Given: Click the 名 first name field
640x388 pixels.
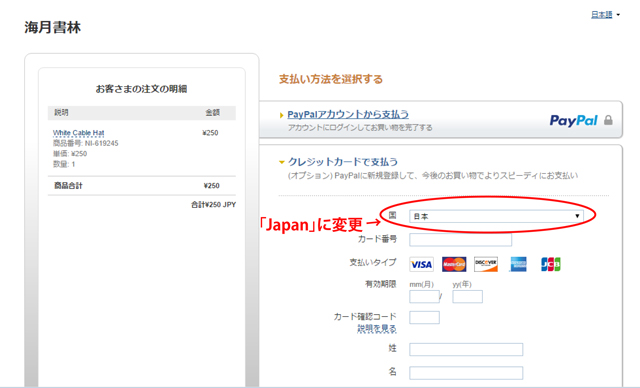Looking at the screenshot, I should (466, 373).
